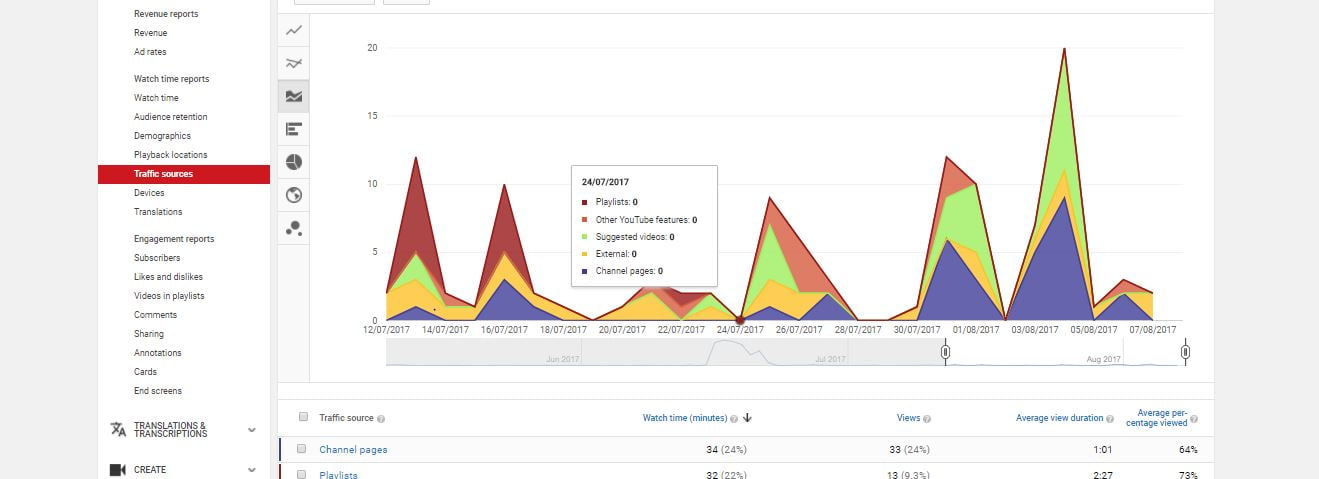Open Demographics report
Viewport: 1319px width, 479px height.
coord(162,136)
